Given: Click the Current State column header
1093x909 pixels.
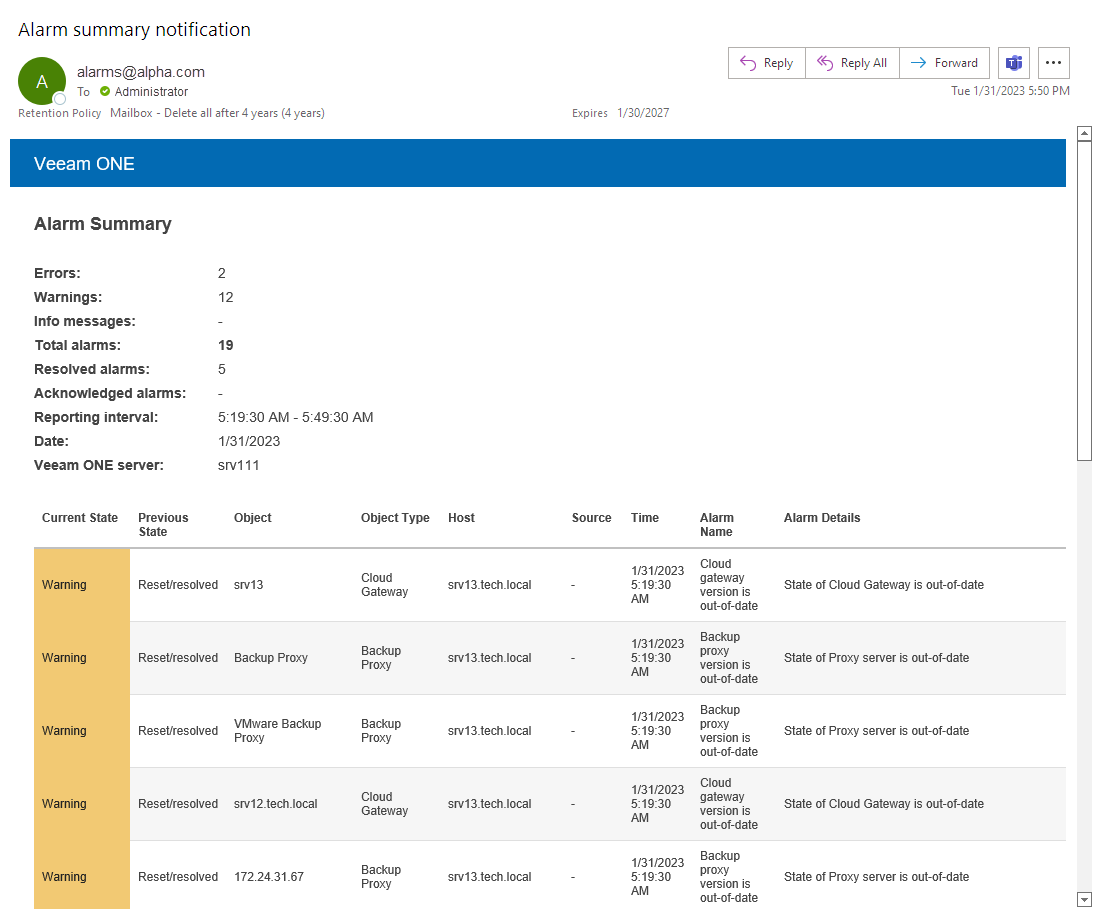Looking at the screenshot, I should coord(79,518).
